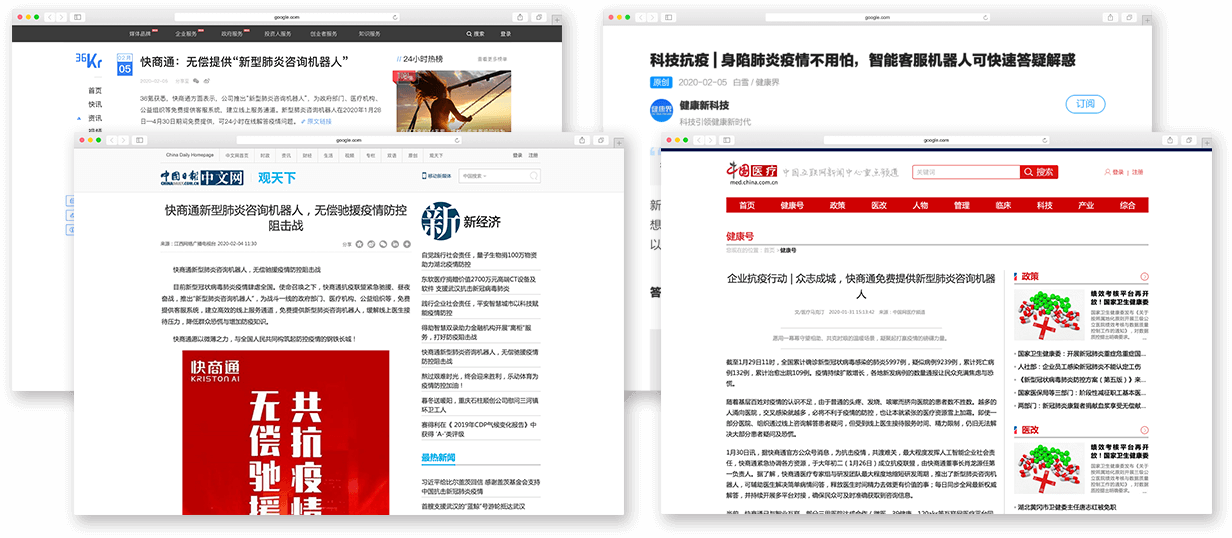Open 综合 tab on 中国医疗 nav
Screen dimensions: 1232x538
(x=1127, y=205)
